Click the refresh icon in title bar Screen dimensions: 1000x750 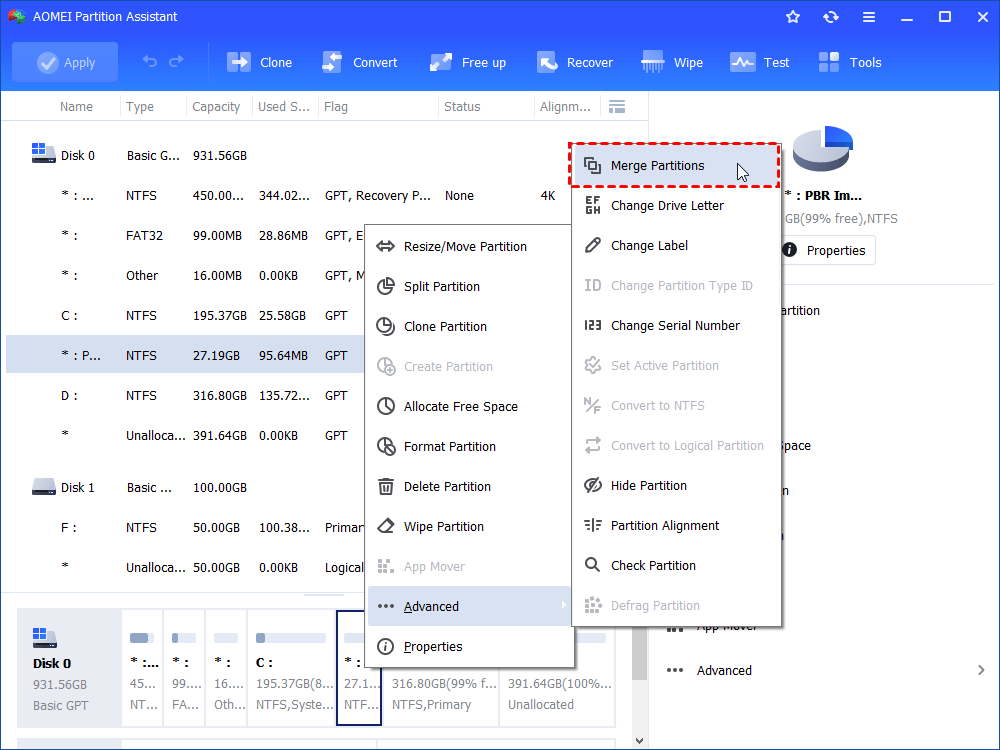(831, 17)
